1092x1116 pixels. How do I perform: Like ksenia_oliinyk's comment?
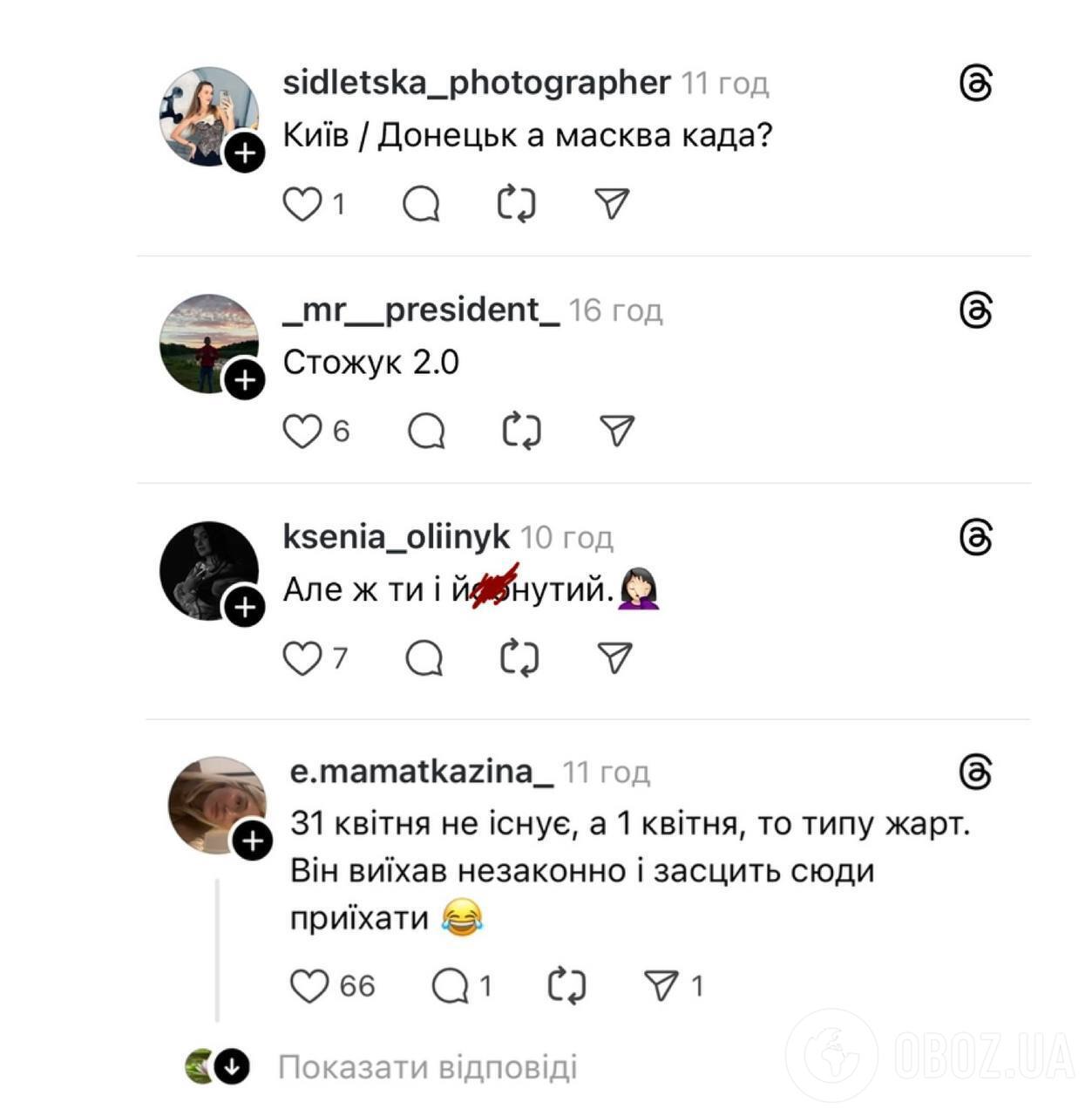click(x=302, y=658)
